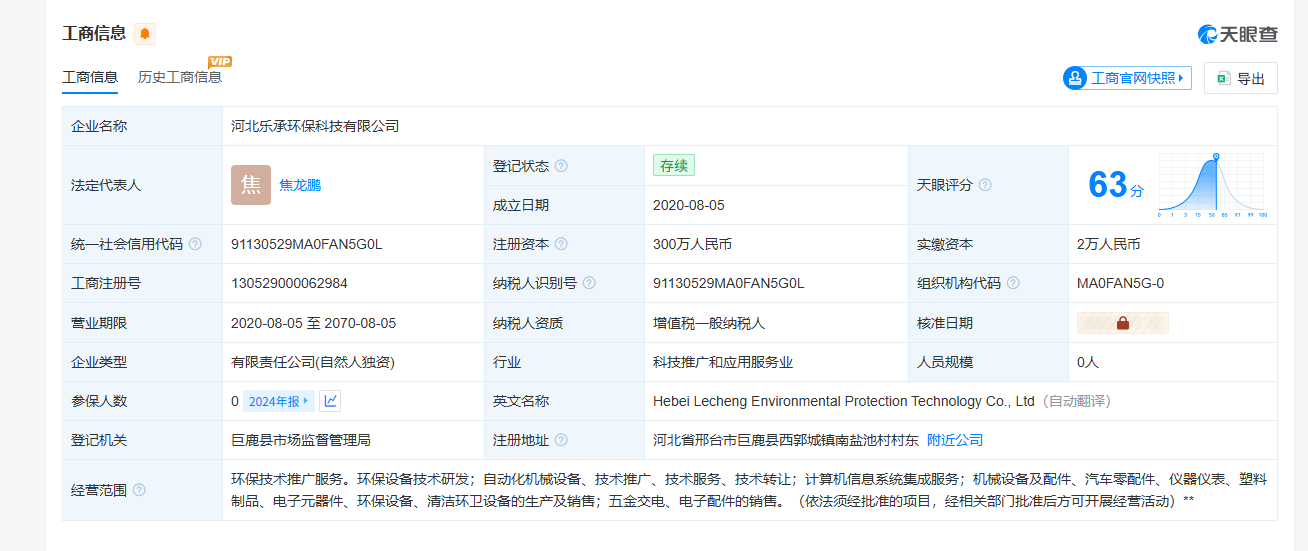This screenshot has height=551, width=1308.
Task: Select registration authority 巨鹿县市场监督管理局
Action: 301,440
